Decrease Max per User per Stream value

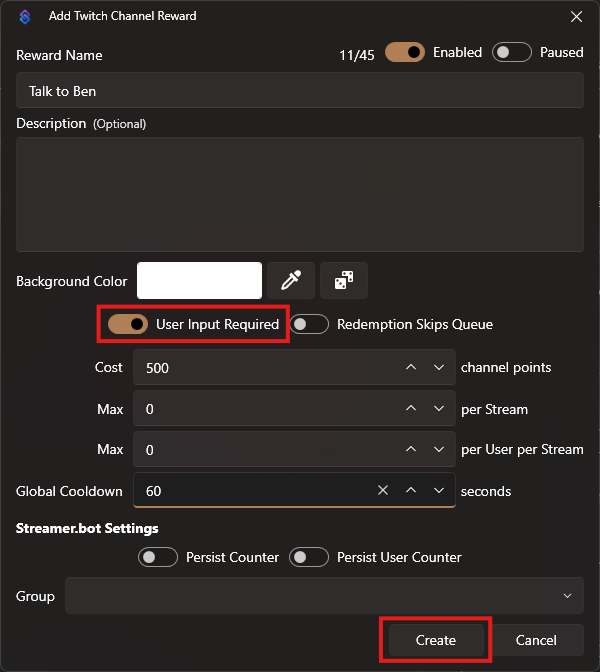point(439,449)
